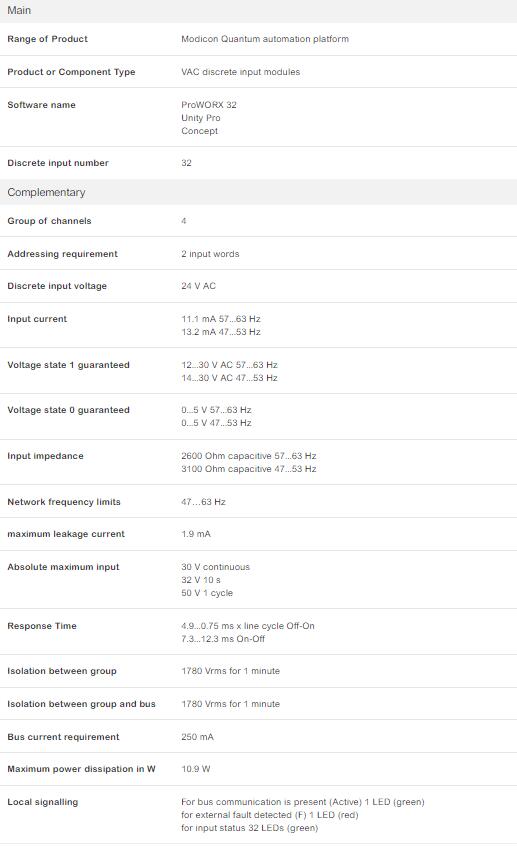Click the 2 input words value
Viewport: 517px width, 847px height.
(210, 254)
